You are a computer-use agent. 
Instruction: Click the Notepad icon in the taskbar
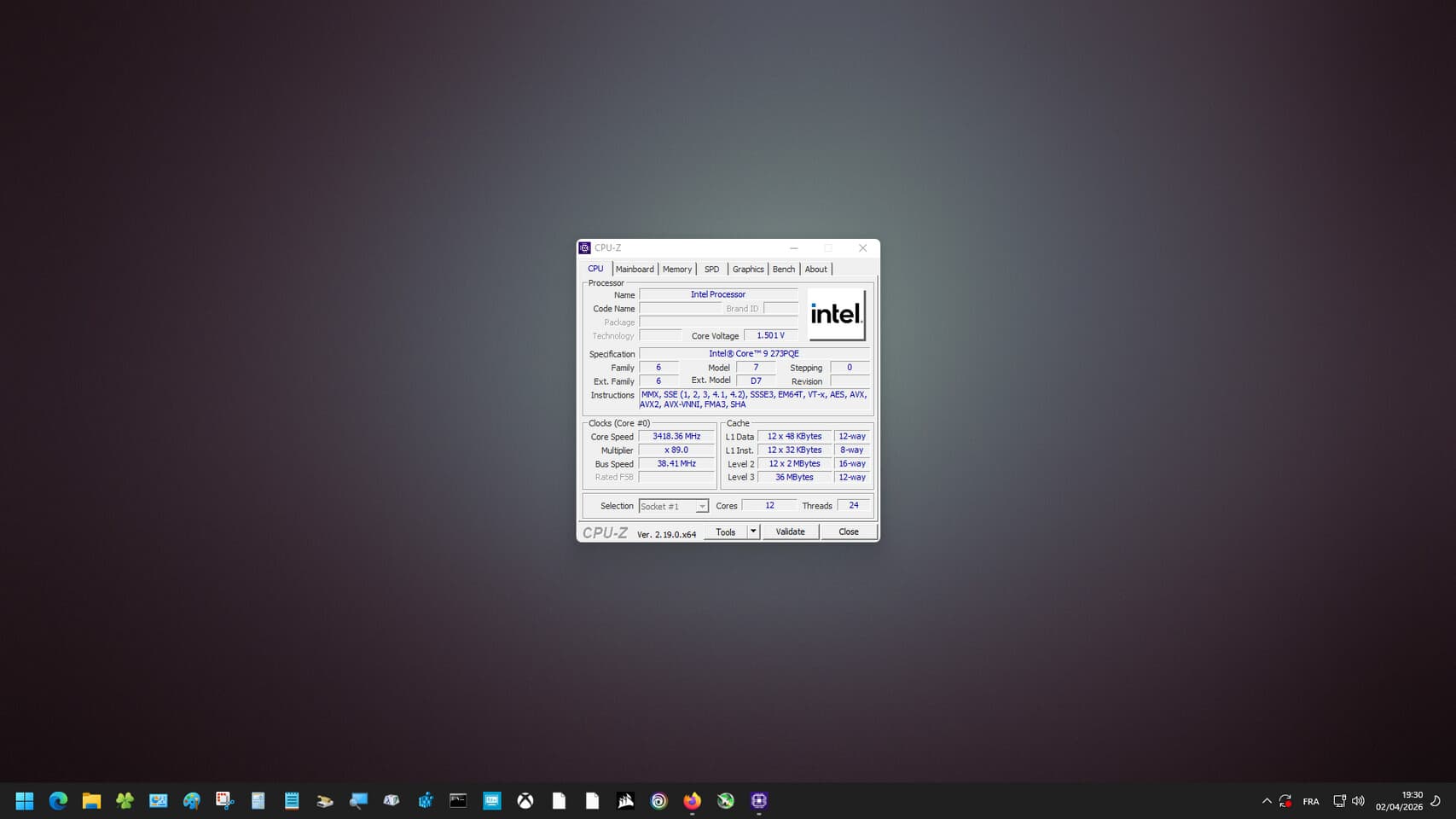(291, 800)
